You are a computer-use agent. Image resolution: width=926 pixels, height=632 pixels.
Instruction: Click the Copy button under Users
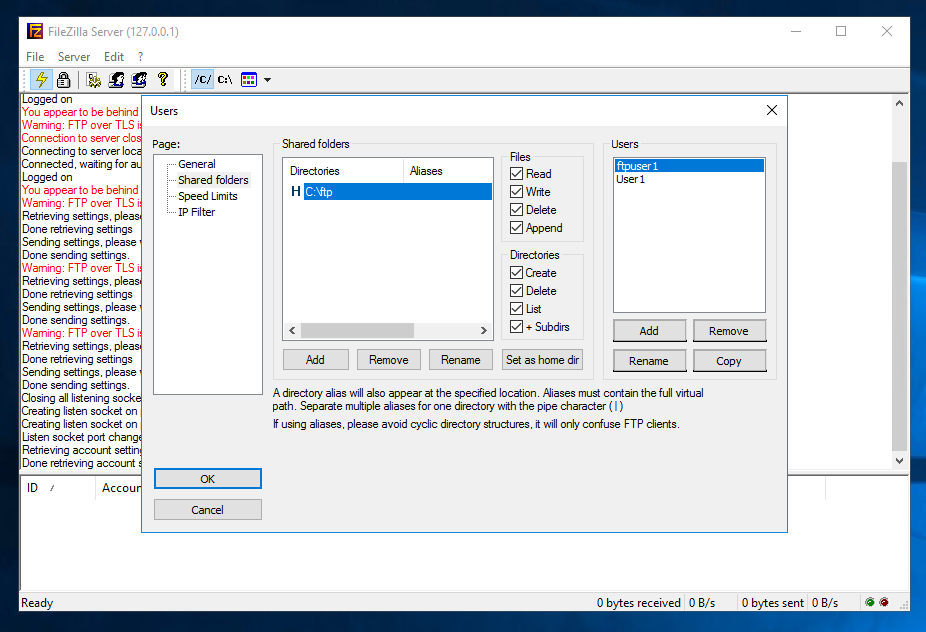tap(729, 360)
